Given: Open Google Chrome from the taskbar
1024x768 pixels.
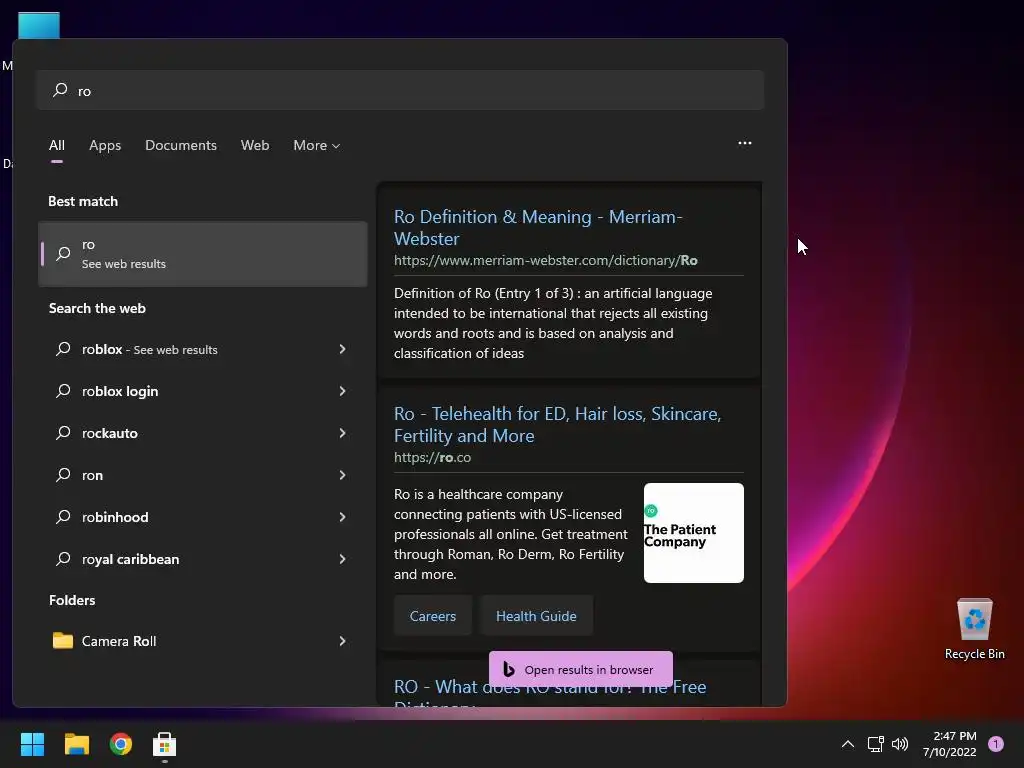Looking at the screenshot, I should [121, 744].
